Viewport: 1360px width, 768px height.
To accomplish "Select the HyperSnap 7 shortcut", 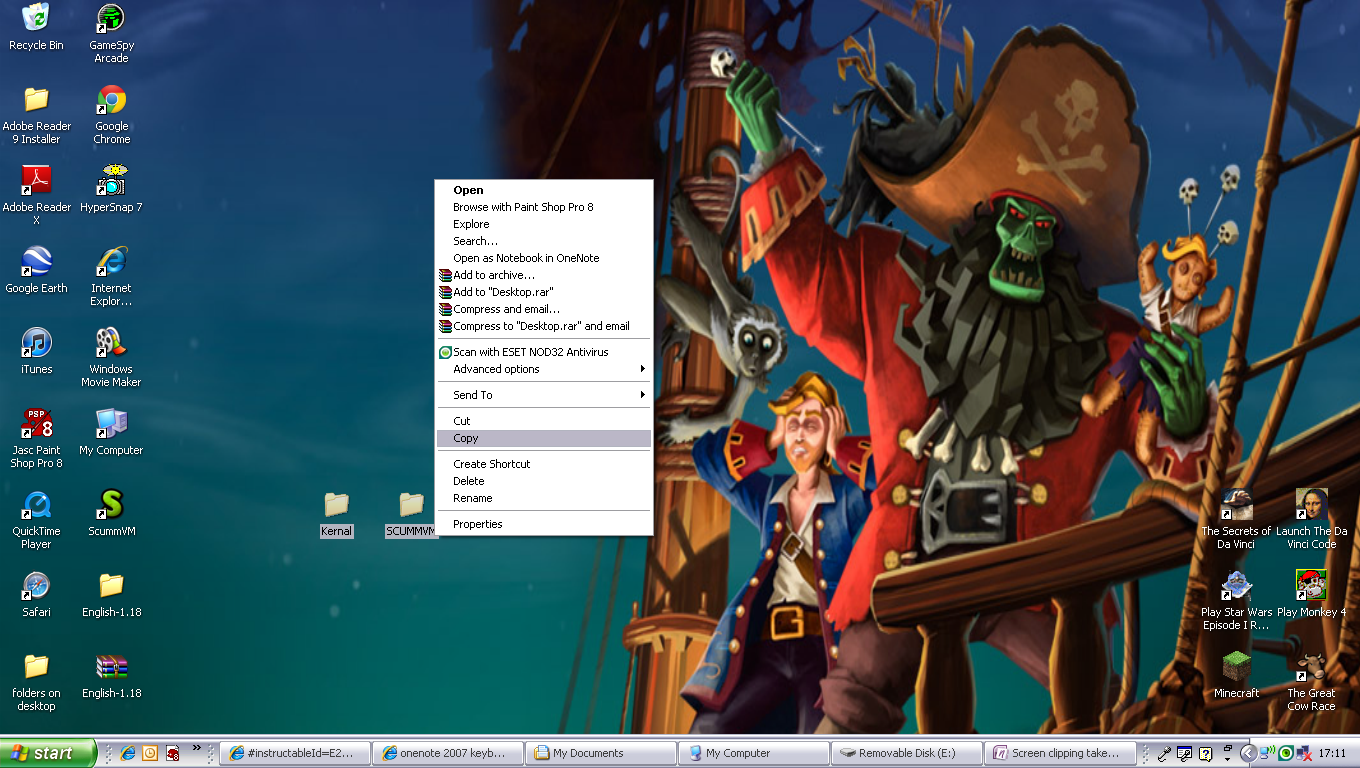I will coord(111,189).
